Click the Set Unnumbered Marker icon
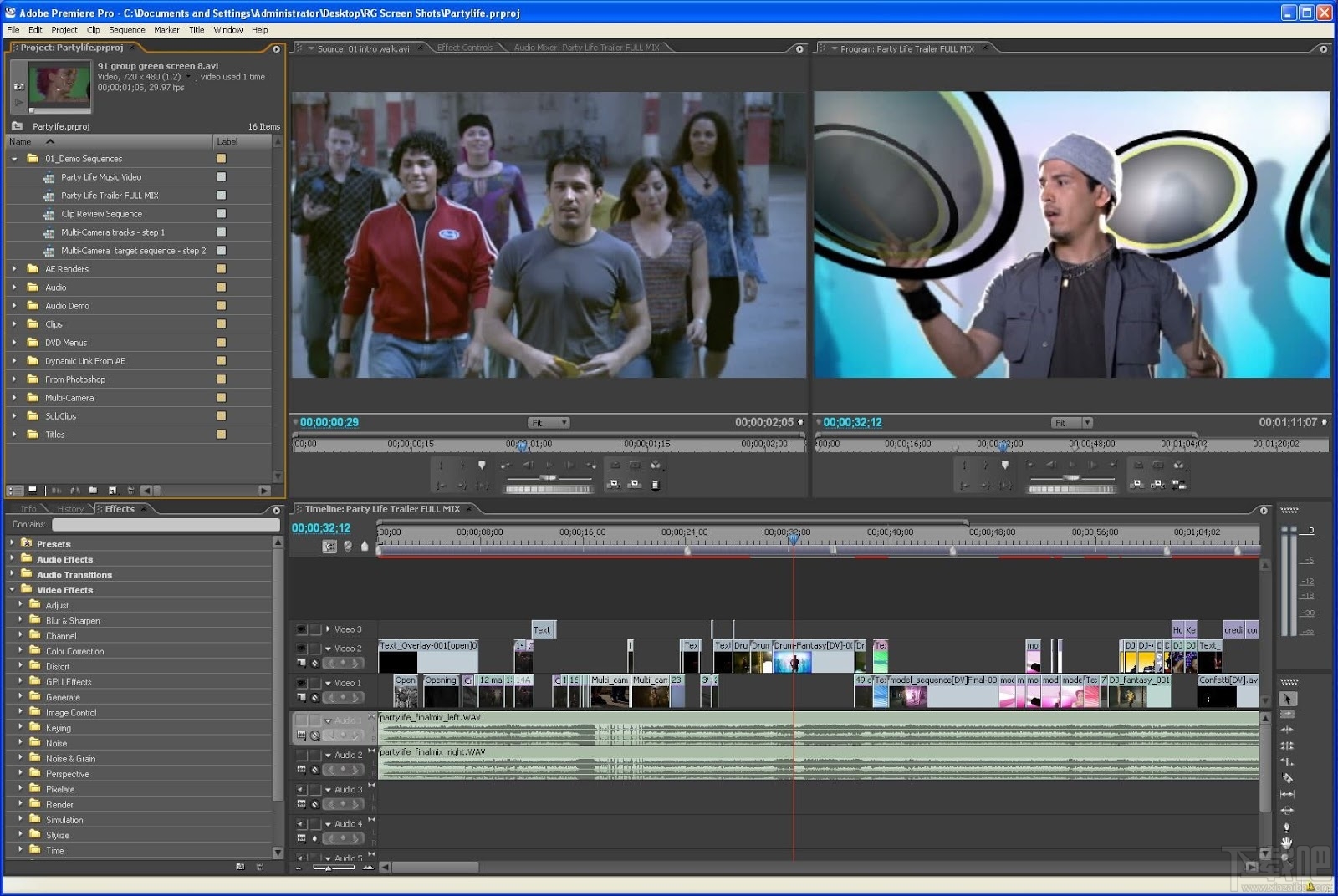The width and height of the screenshot is (1338, 896). tap(483, 465)
